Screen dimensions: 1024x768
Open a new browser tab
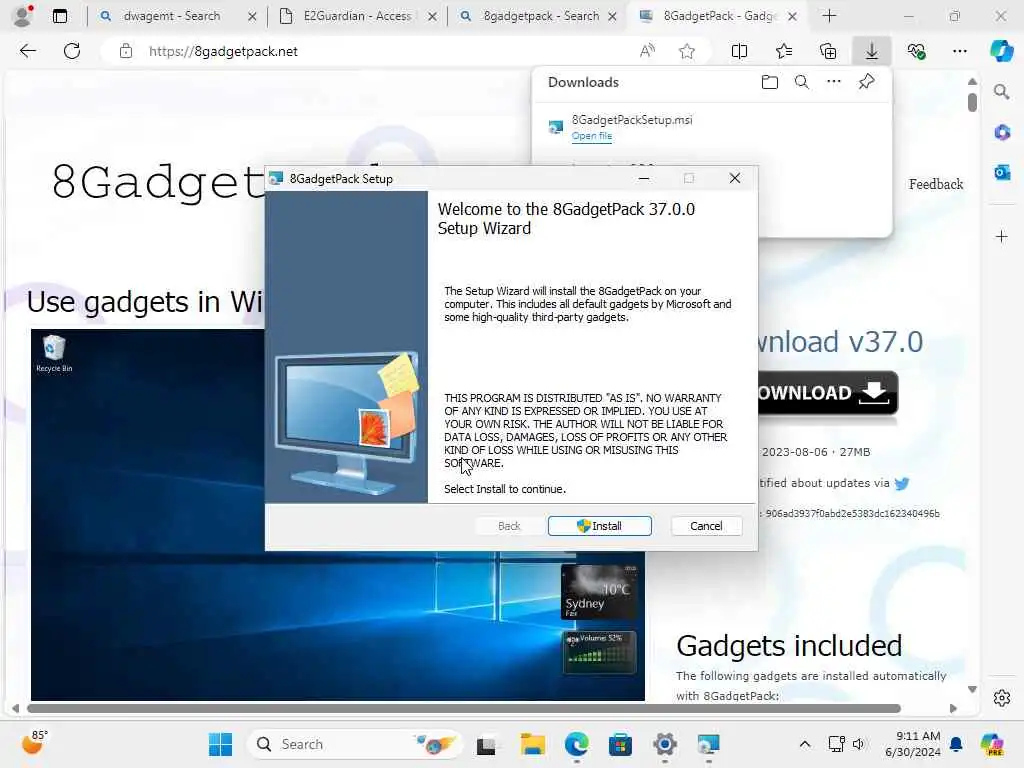tap(829, 16)
